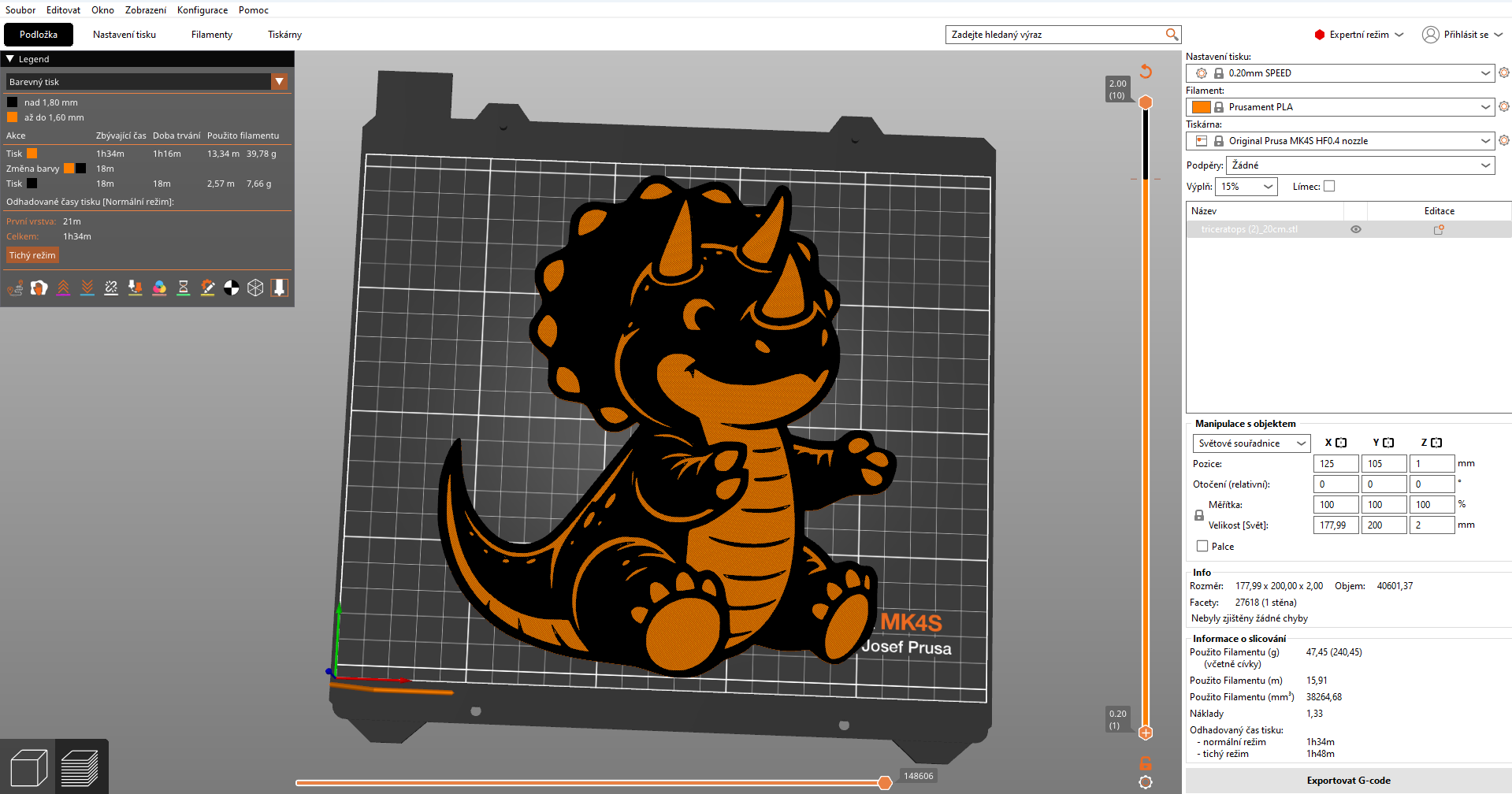Enable the Límec checkbox
This screenshot has width=1512, height=794.
pos(1329,187)
